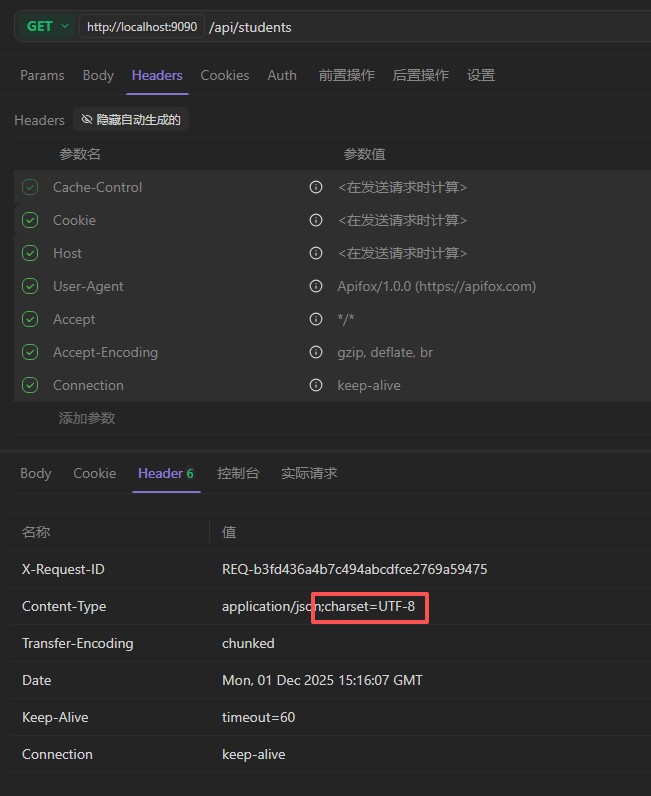The image size is (651, 796).
Task: Switch to the Params tab
Action: (42, 75)
